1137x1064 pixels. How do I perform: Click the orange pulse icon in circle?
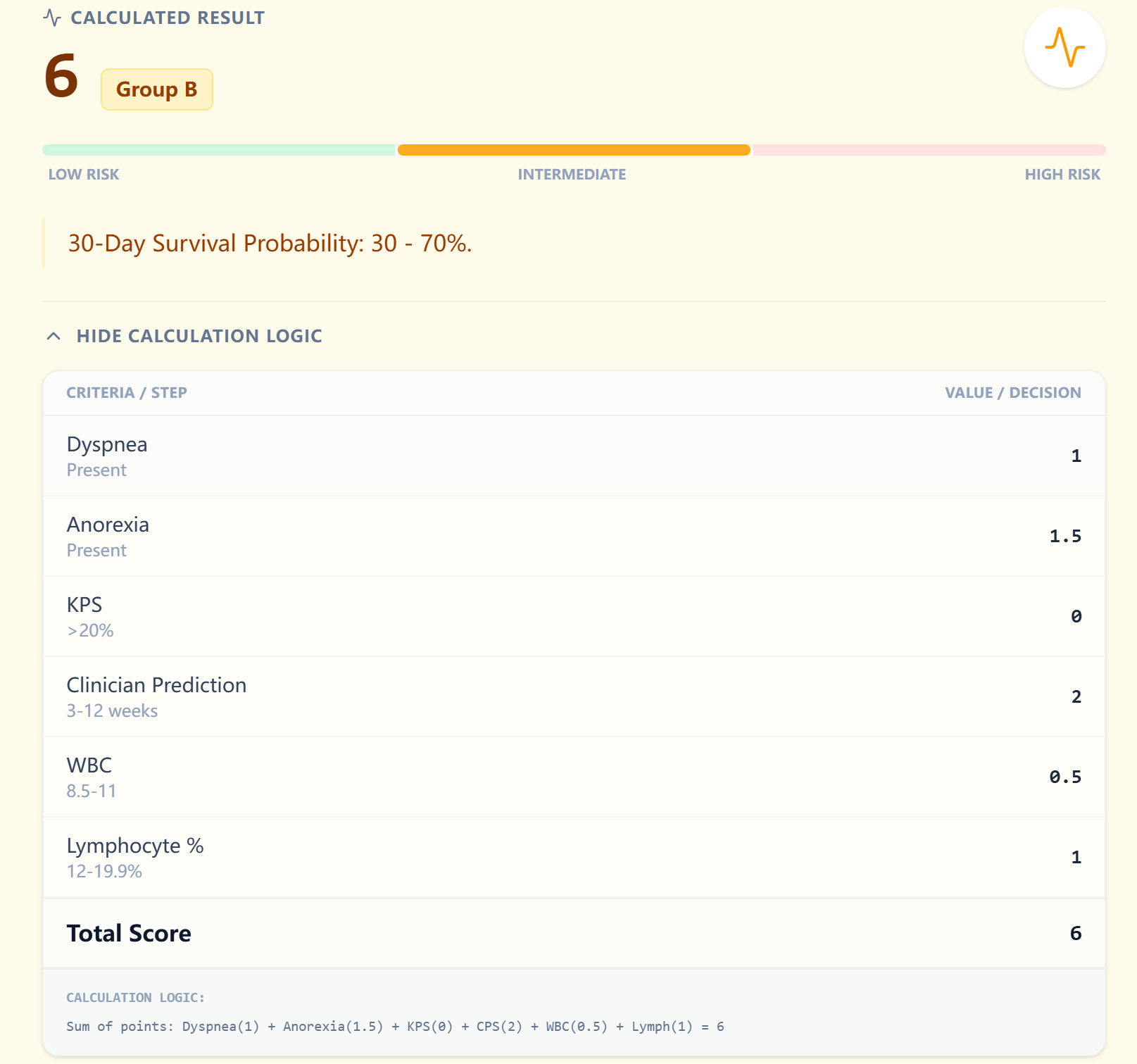click(1064, 48)
